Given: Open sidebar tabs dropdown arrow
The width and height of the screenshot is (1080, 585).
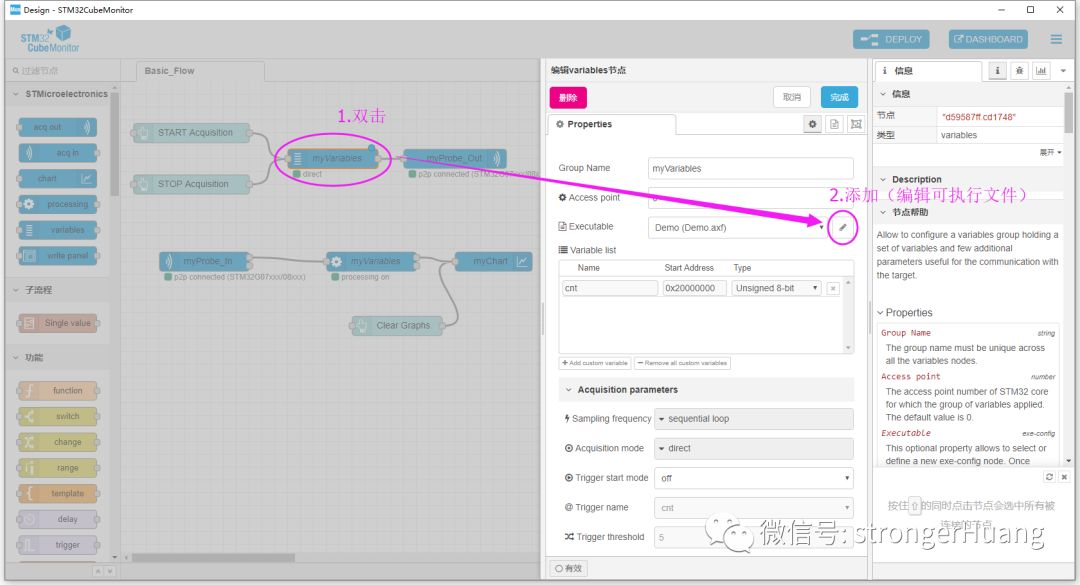Looking at the screenshot, I should point(1063,71).
